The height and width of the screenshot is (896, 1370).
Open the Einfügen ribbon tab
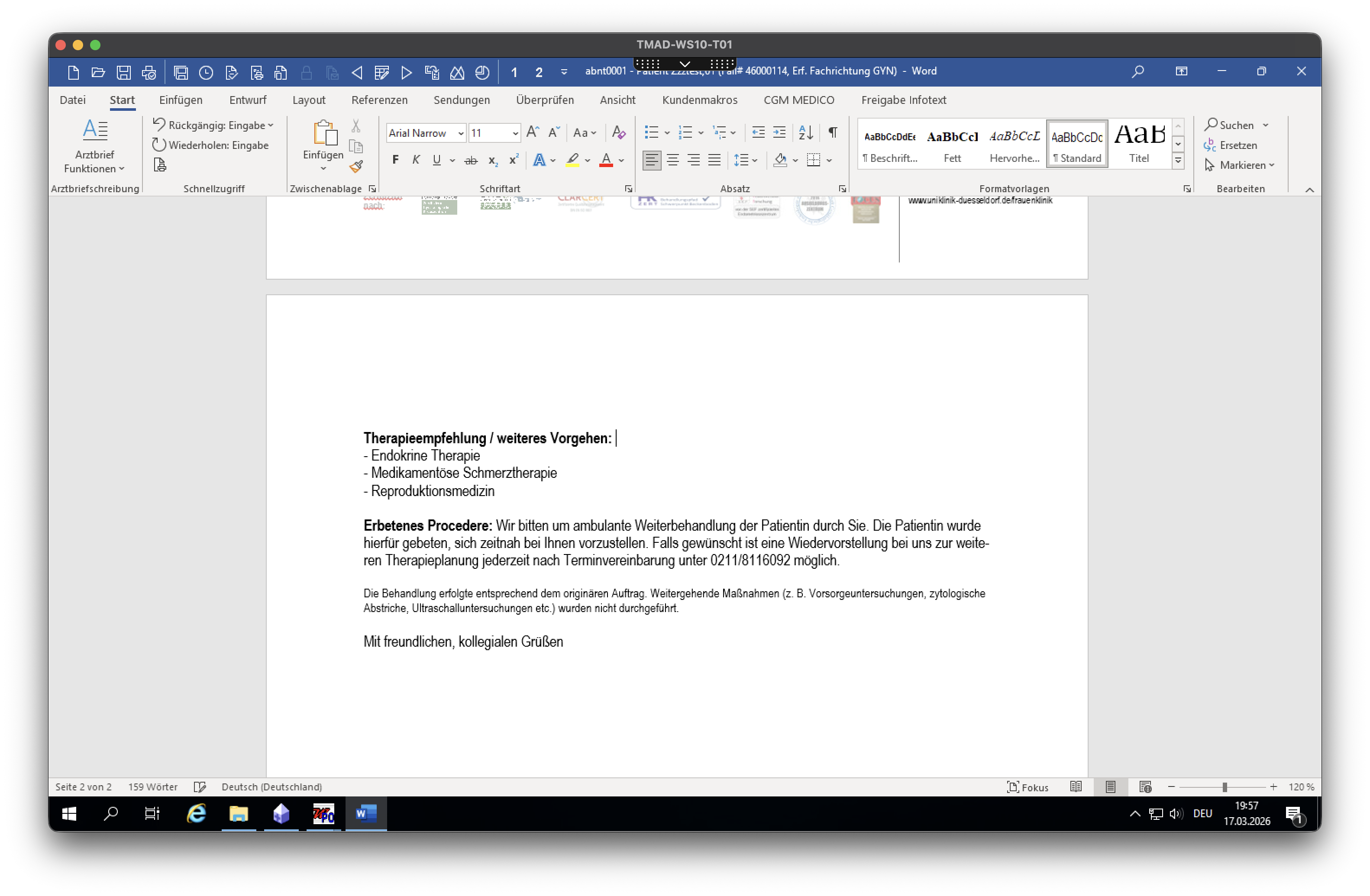181,100
